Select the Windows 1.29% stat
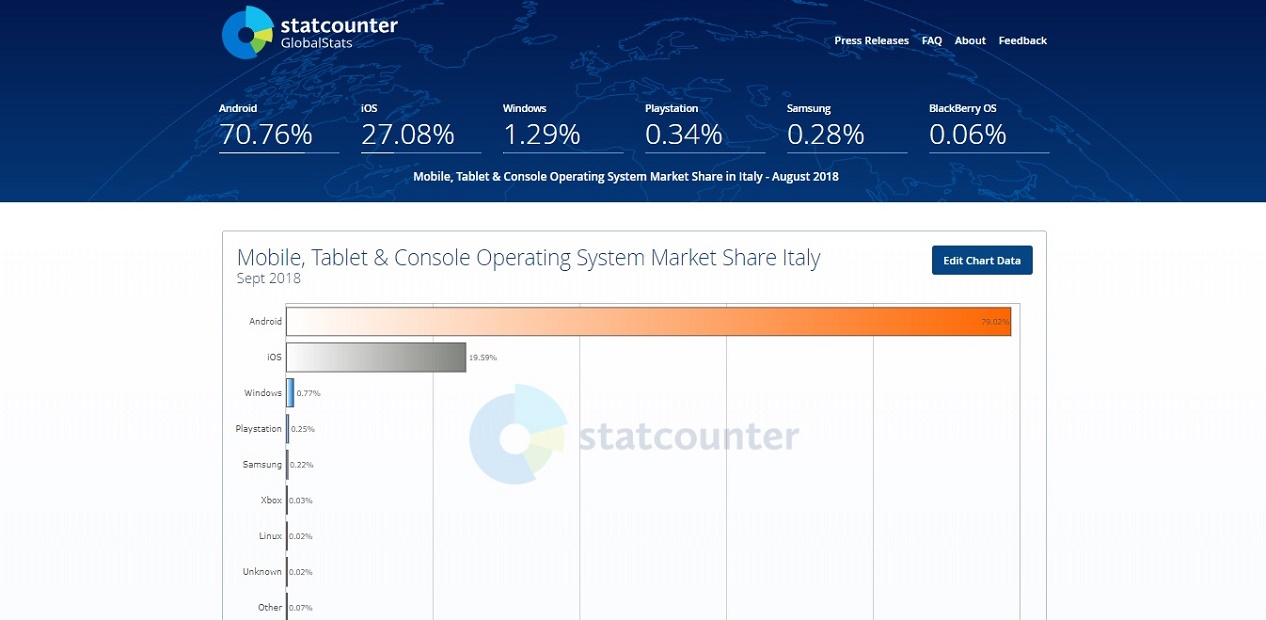Viewport: 1266px width, 620px height. click(x=563, y=127)
